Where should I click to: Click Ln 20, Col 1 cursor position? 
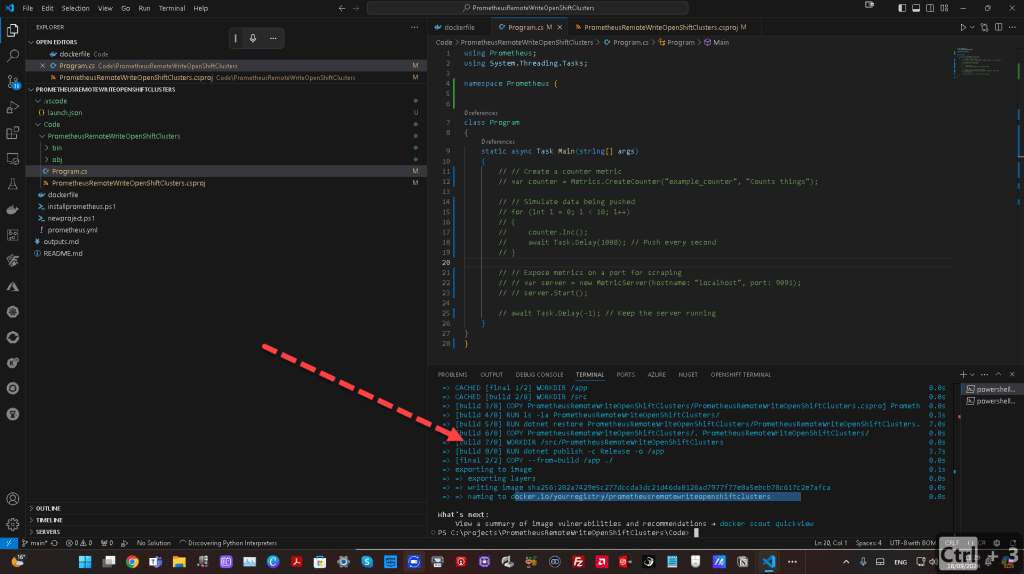[x=830, y=543]
